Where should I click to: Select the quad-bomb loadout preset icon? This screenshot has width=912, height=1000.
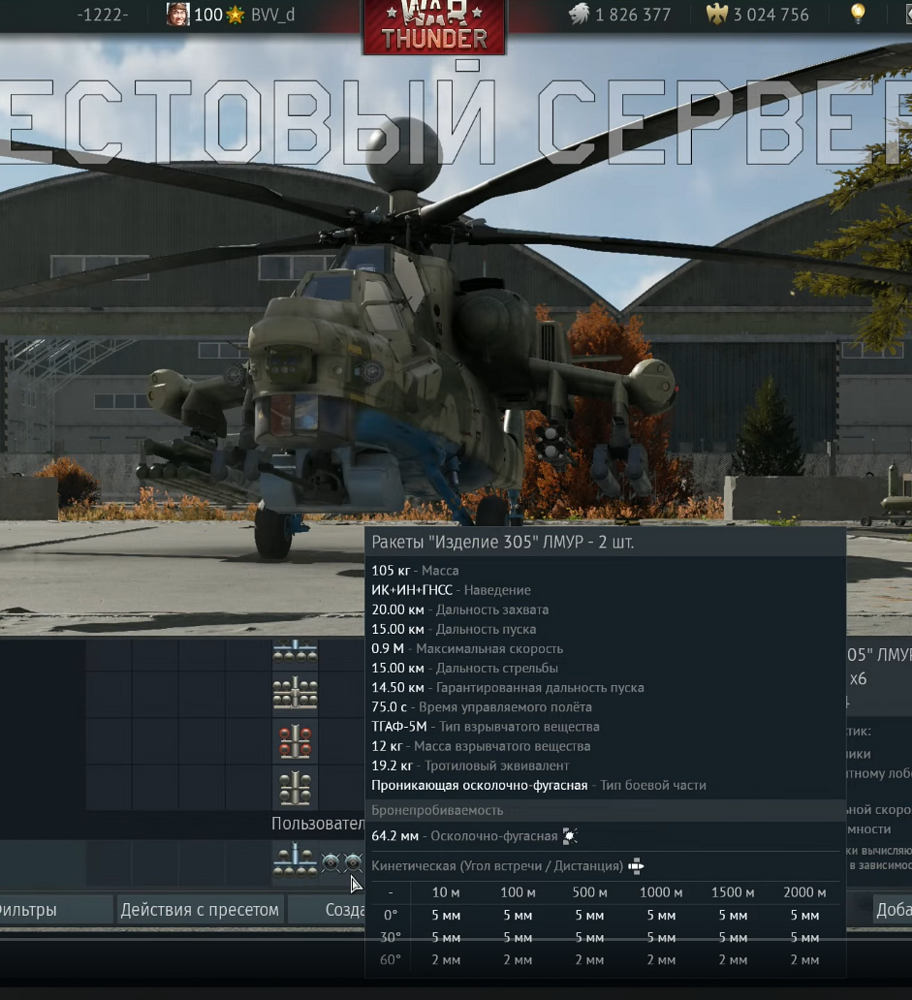[x=294, y=655]
